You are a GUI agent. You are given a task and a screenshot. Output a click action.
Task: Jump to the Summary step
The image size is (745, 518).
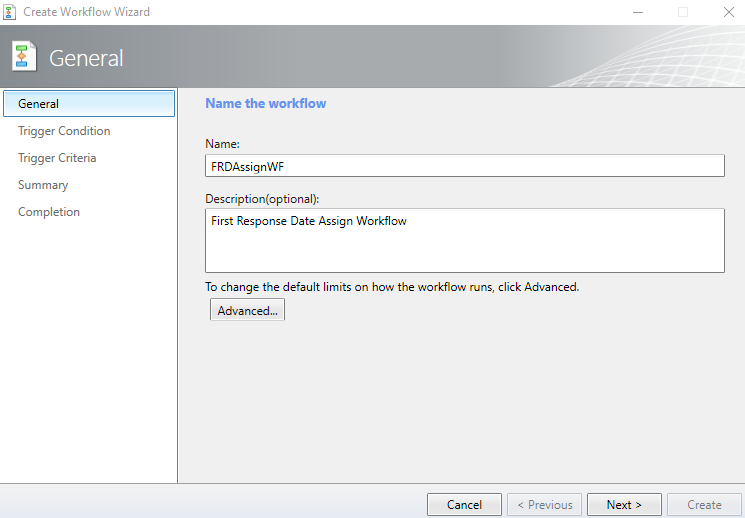point(43,185)
